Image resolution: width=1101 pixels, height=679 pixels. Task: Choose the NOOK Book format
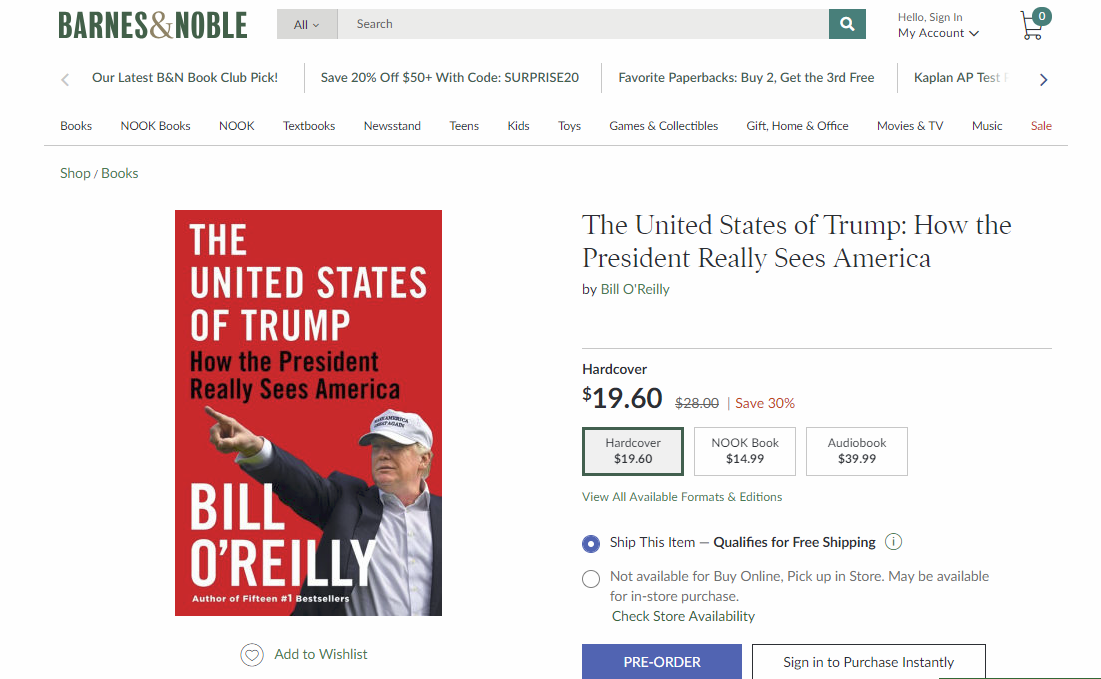(x=745, y=451)
